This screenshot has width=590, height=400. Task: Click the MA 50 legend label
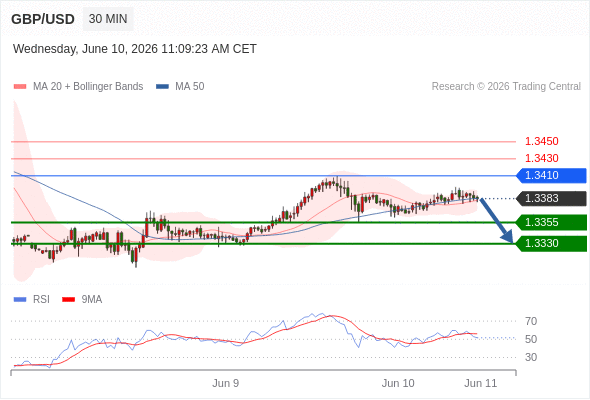click(x=190, y=87)
